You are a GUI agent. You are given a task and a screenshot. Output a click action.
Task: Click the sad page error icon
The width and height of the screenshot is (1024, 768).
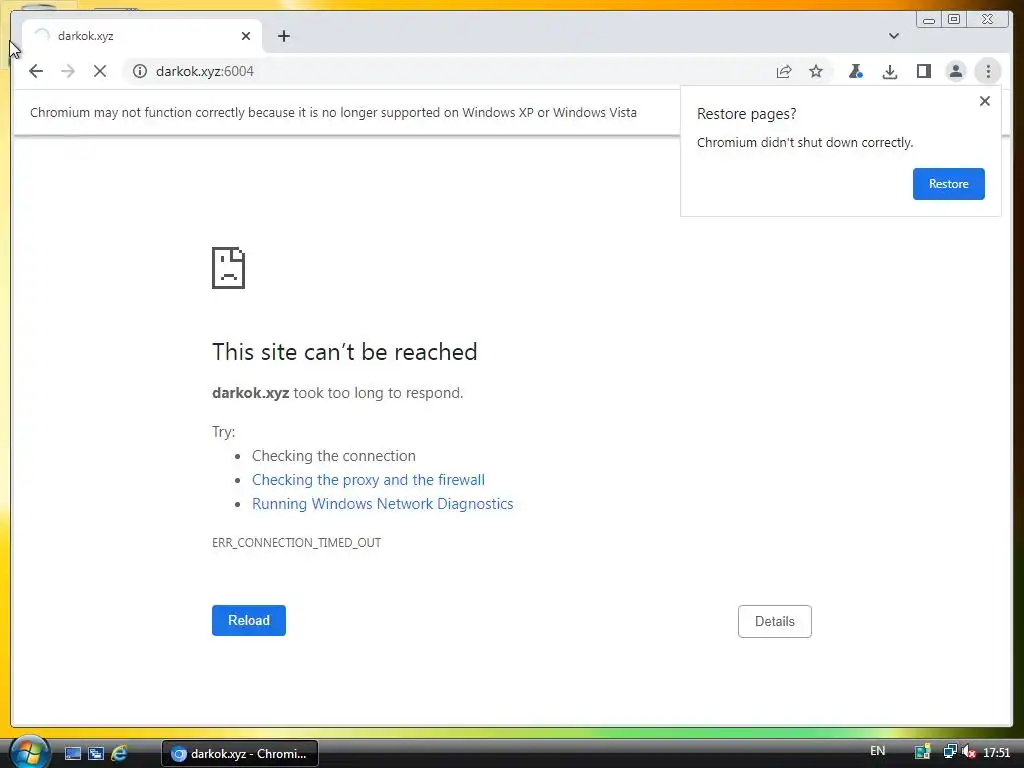pyautogui.click(x=229, y=268)
